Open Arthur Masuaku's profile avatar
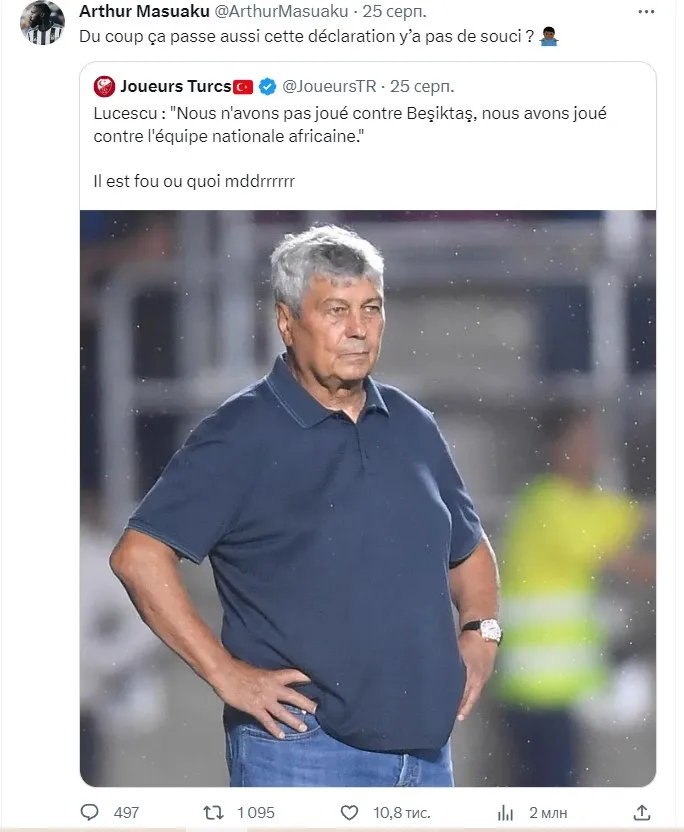This screenshot has height=832, width=684. tap(42, 22)
